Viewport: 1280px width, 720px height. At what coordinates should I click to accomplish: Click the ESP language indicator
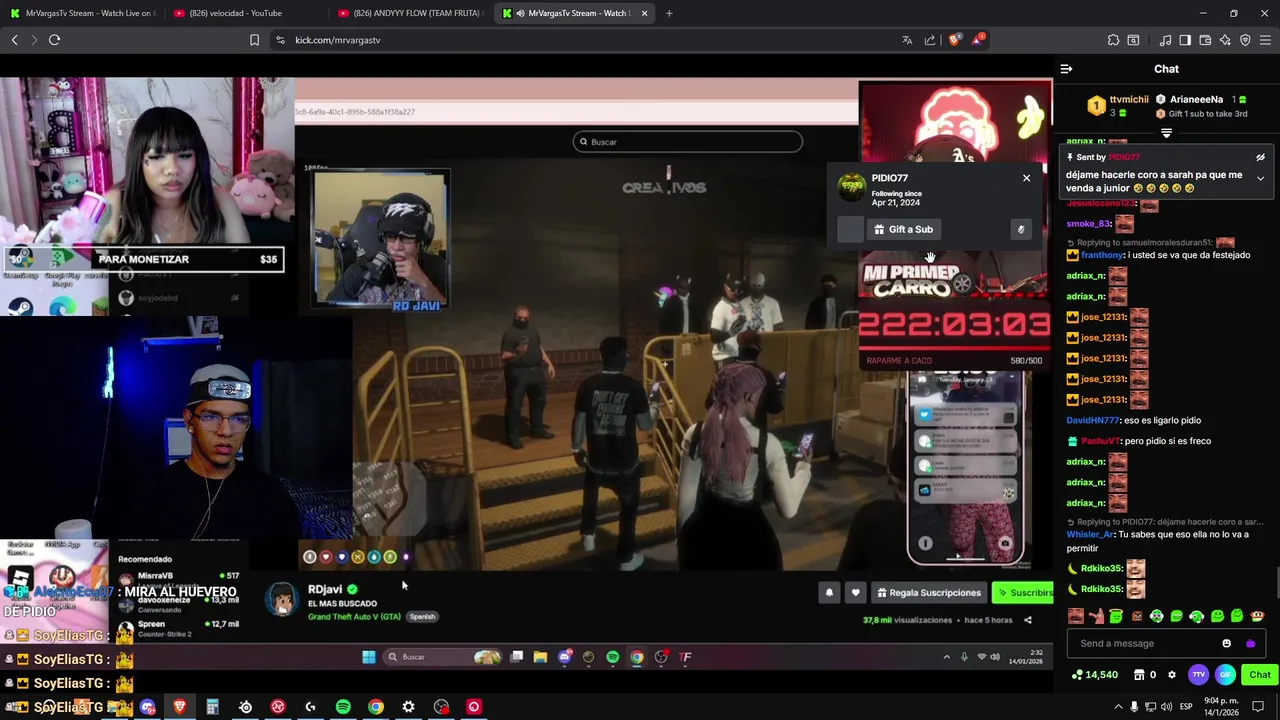pyautogui.click(x=1187, y=707)
